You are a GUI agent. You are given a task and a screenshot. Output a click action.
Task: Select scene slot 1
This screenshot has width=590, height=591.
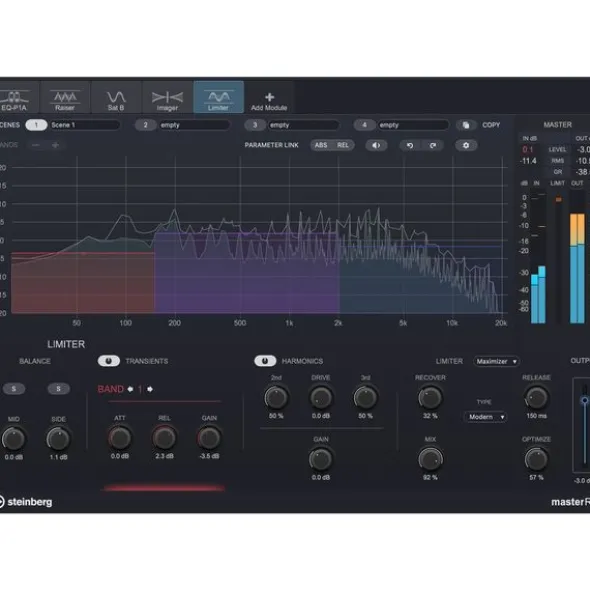36,125
